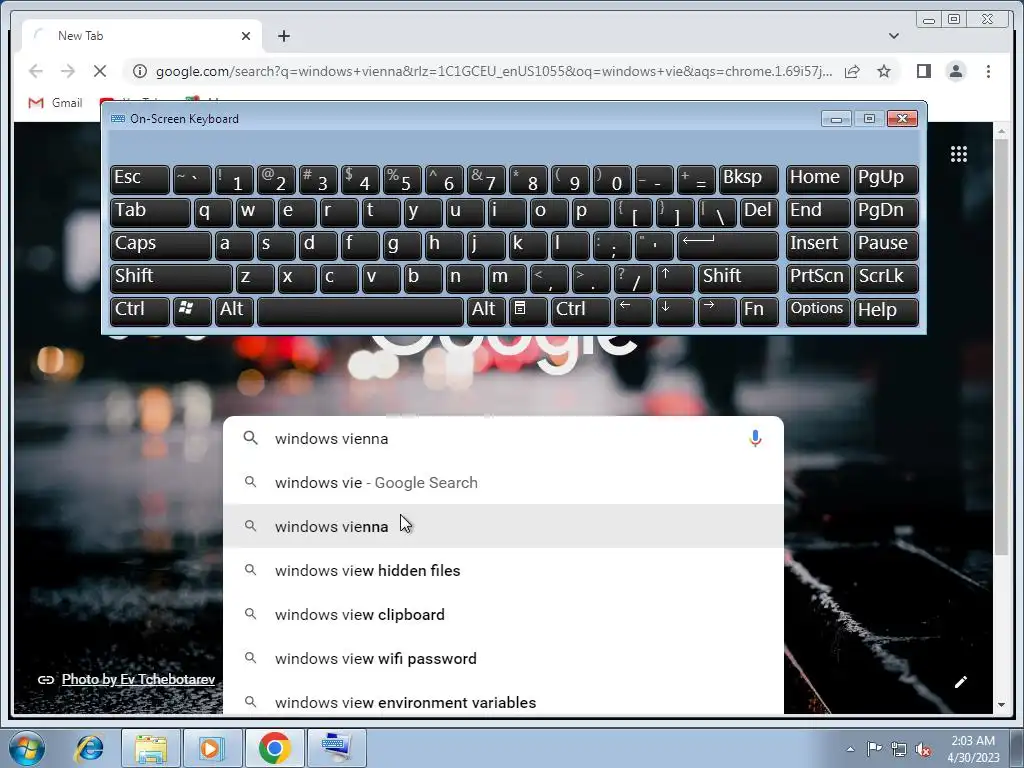Open the Windows Start button

coord(27,748)
